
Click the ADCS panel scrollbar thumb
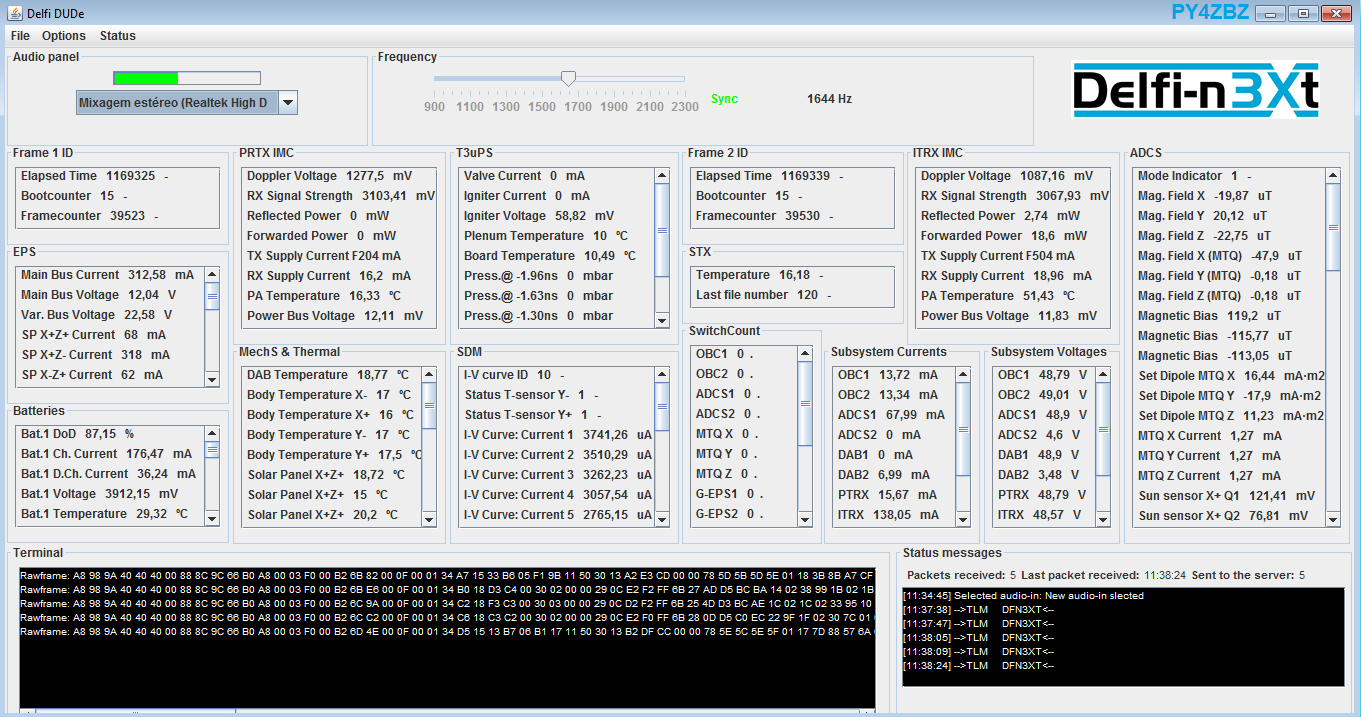[1332, 225]
